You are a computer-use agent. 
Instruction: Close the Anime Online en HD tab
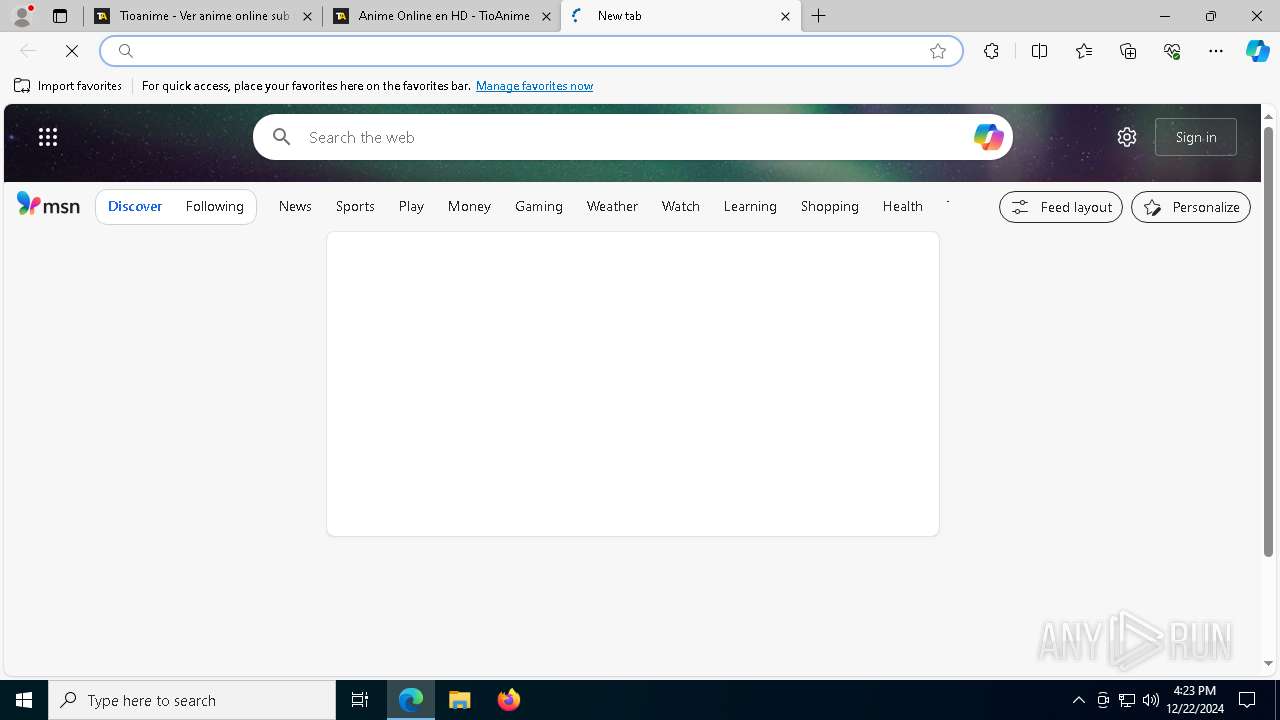[x=546, y=16]
